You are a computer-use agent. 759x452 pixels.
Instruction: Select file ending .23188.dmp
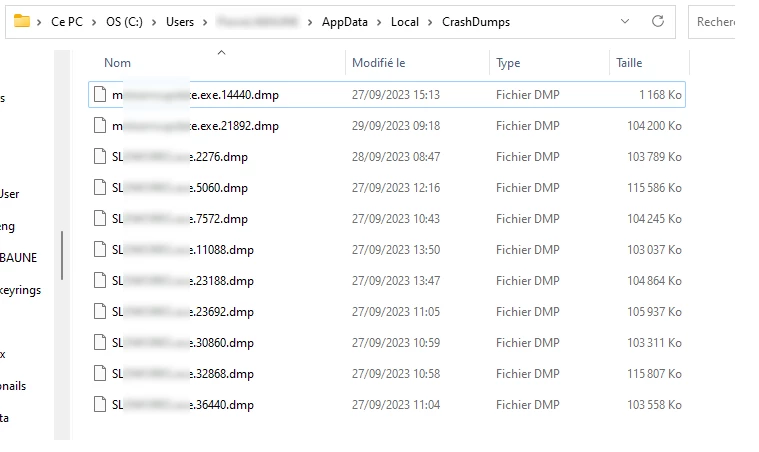(387, 281)
